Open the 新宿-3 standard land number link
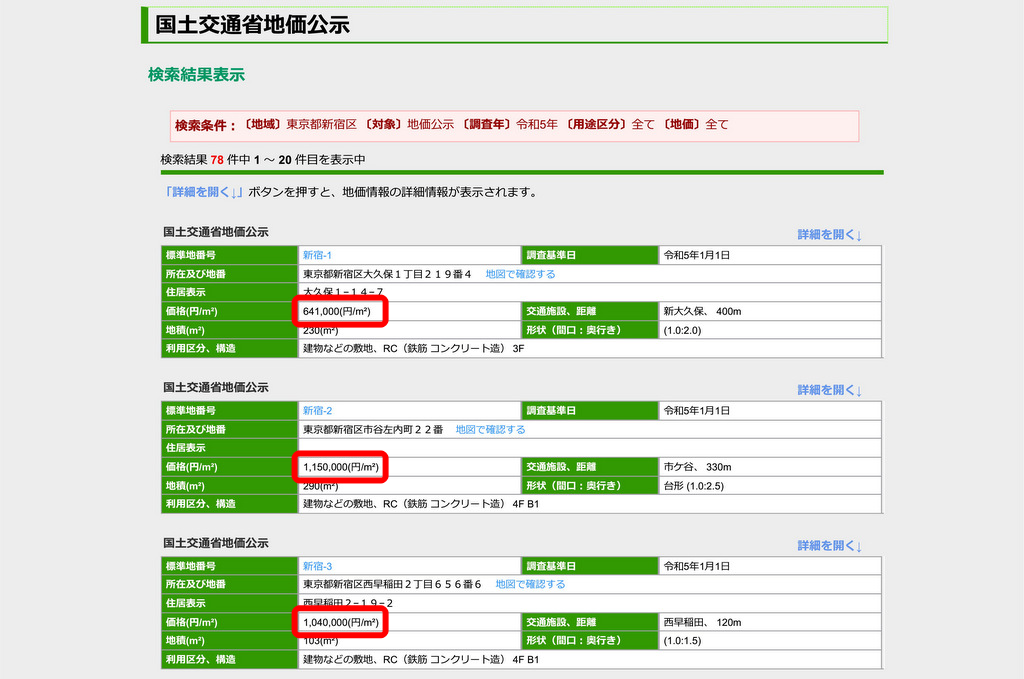This screenshot has height=679, width=1024. (317, 566)
